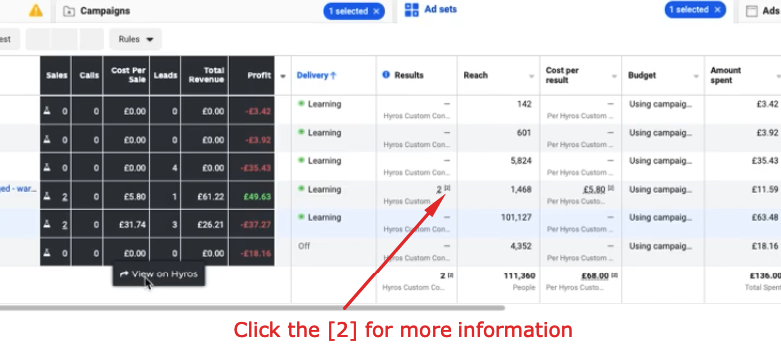Clear the Ad sets 1 selected filter
781x364 pixels.
tap(717, 9)
